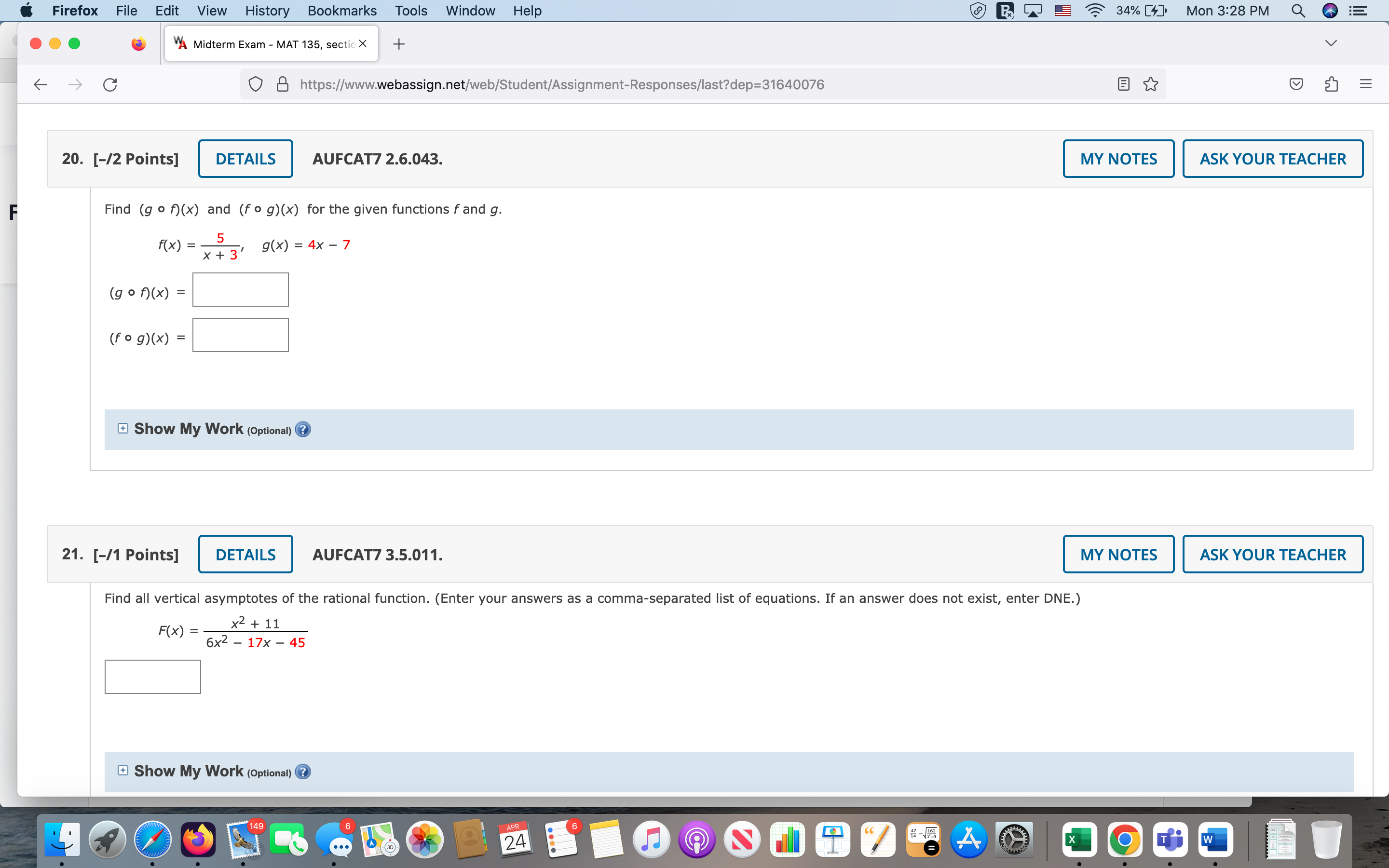Viewport: 1389px width, 868px height.
Task: Open the Extensions puzzle icon
Action: point(1331,84)
